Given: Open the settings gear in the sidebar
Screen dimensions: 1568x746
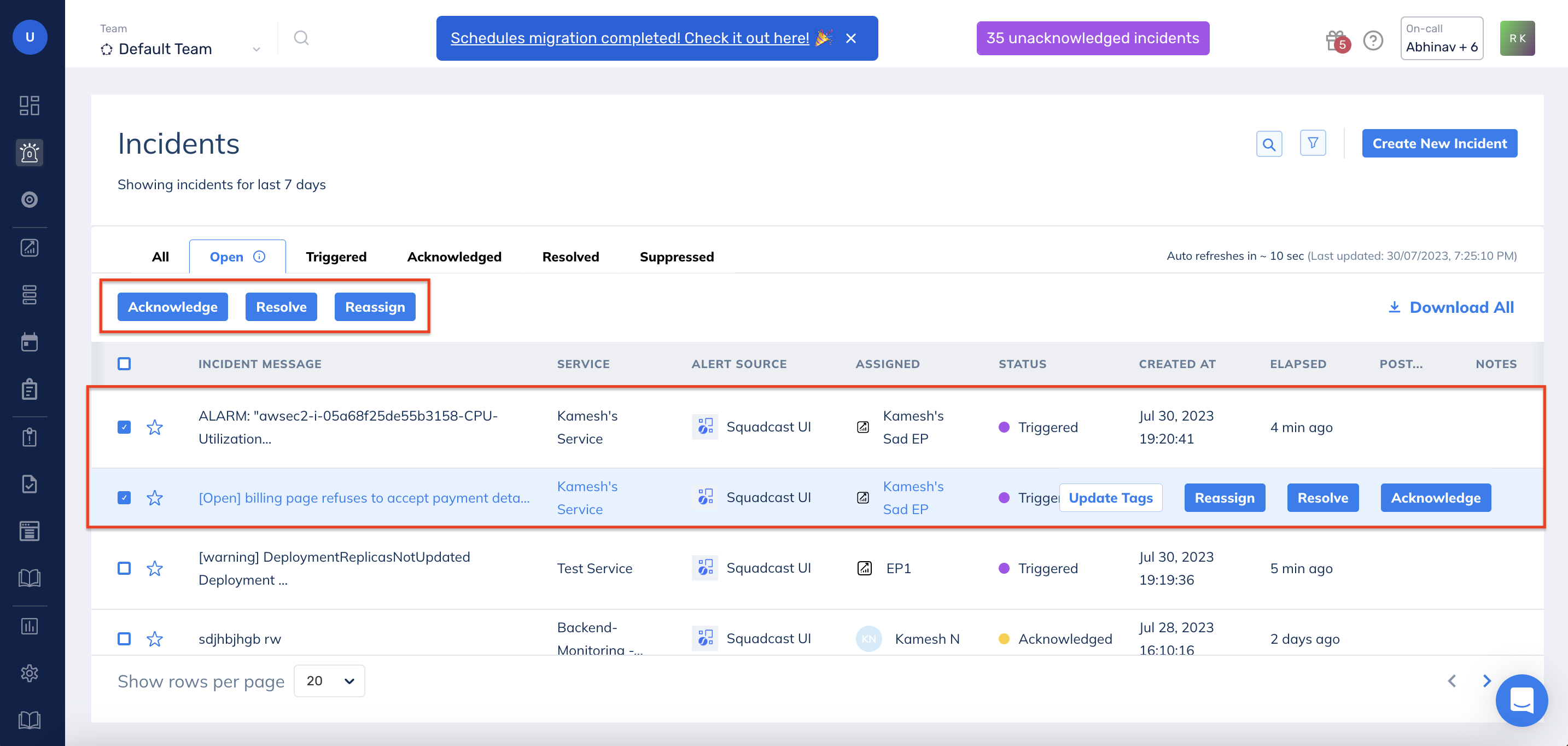Looking at the screenshot, I should coord(29,673).
